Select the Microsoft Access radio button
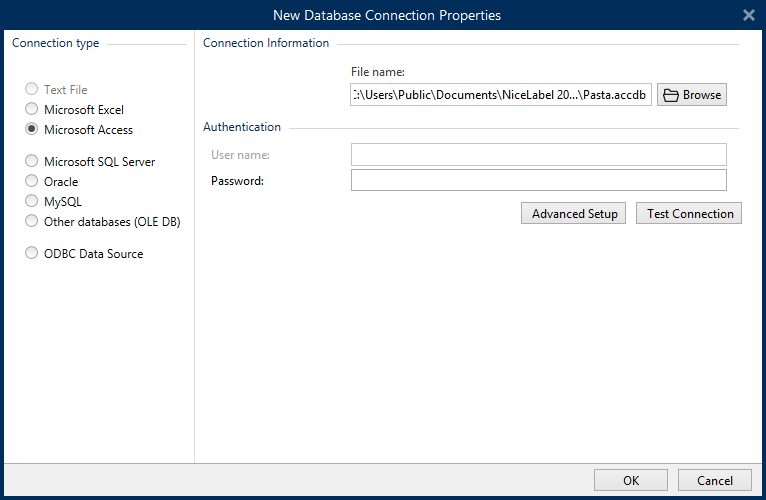 click(32, 130)
